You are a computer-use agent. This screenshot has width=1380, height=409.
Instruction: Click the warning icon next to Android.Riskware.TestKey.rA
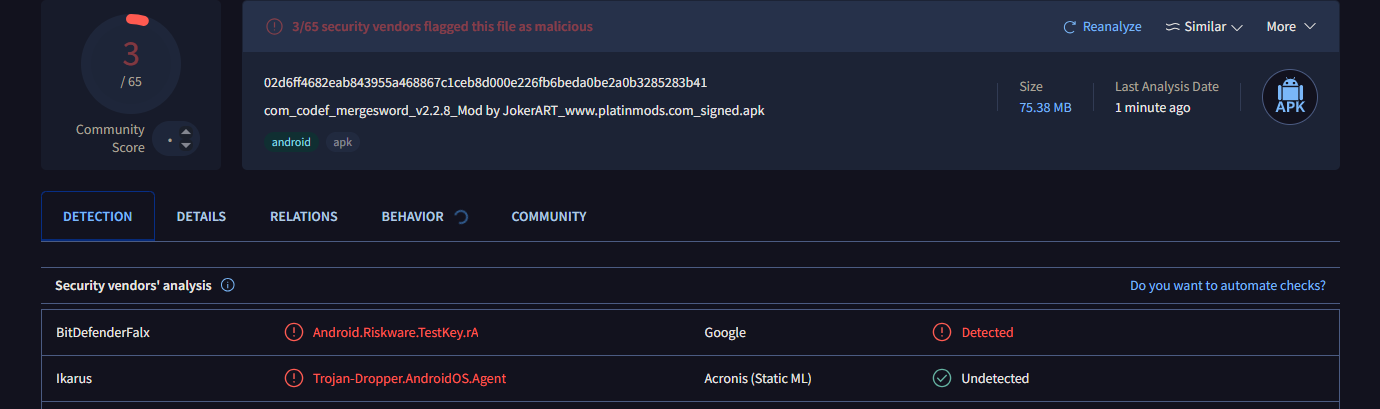293,332
